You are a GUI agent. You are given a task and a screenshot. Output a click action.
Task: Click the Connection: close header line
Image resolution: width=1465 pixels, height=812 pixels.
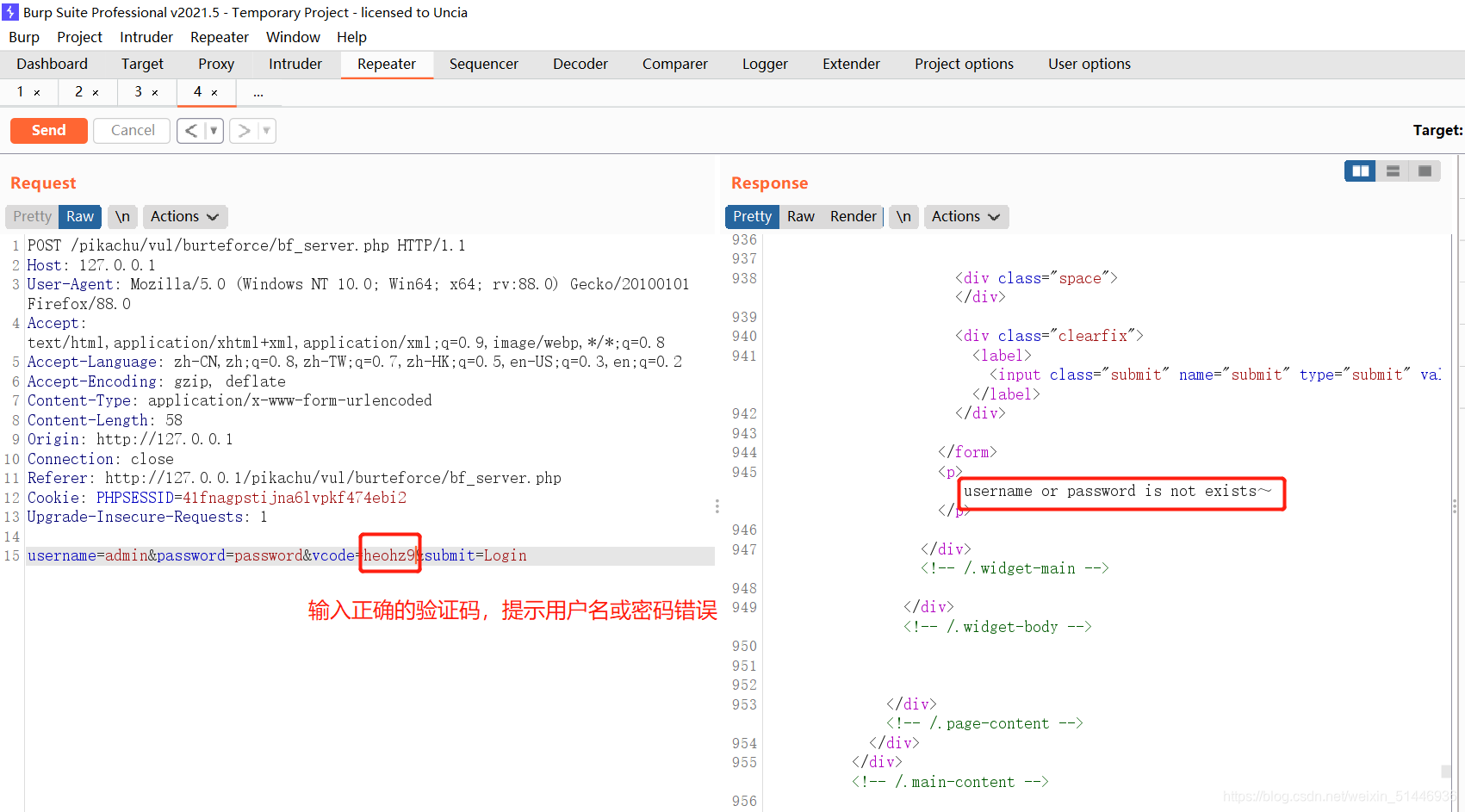click(101, 459)
